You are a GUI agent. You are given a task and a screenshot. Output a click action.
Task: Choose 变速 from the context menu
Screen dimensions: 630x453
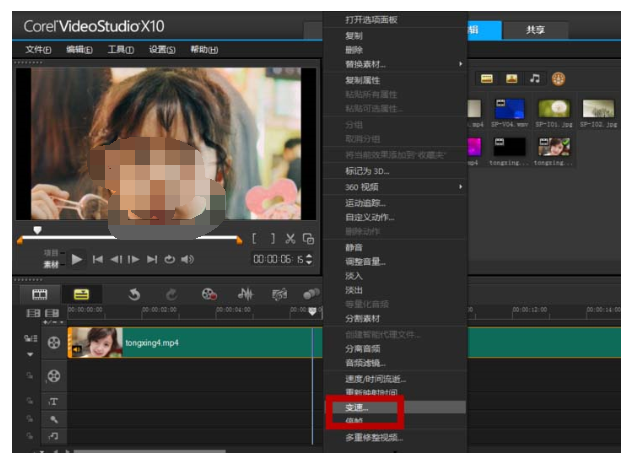(x=395, y=408)
